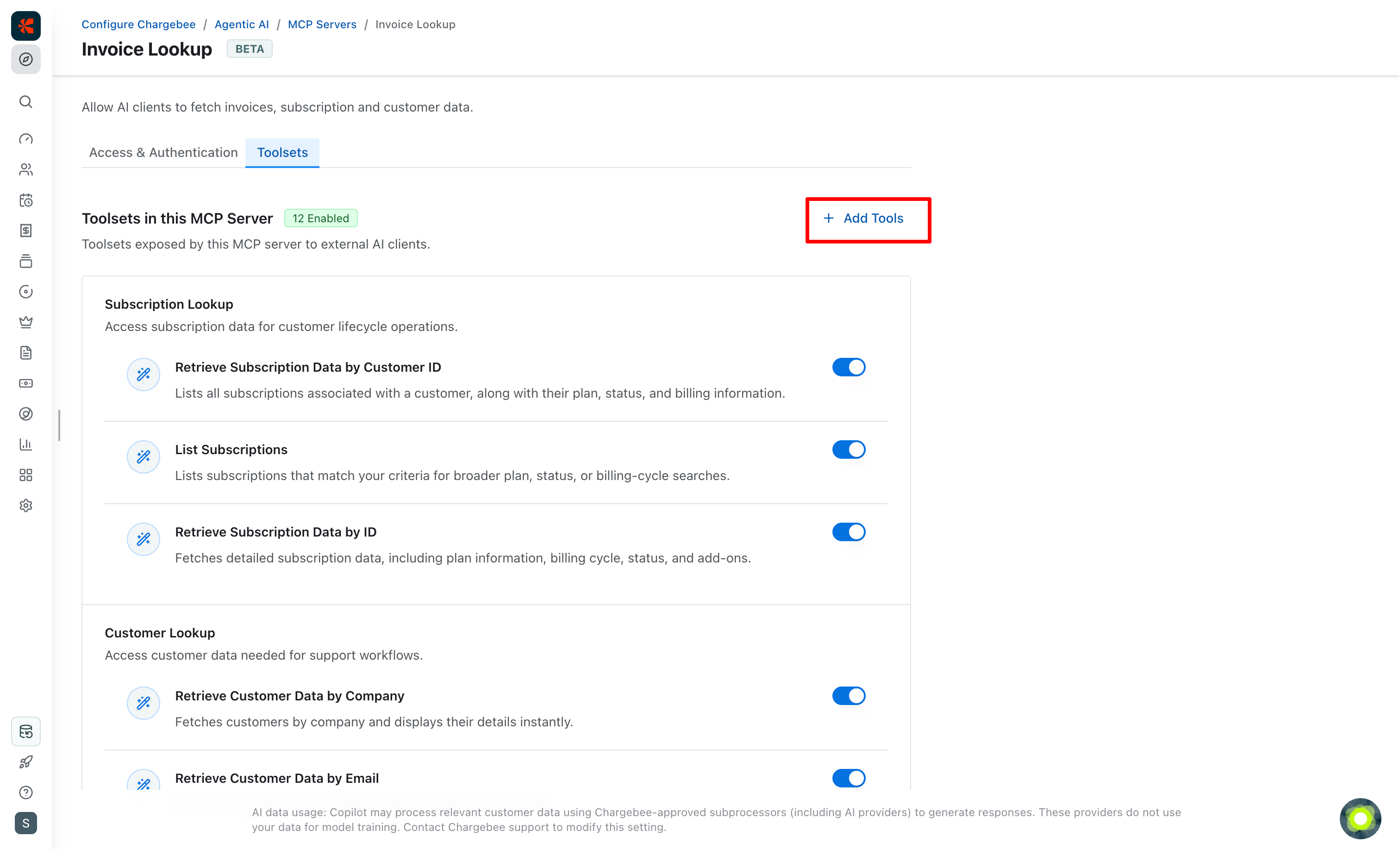Open the document page sidebar icon

pos(25,353)
